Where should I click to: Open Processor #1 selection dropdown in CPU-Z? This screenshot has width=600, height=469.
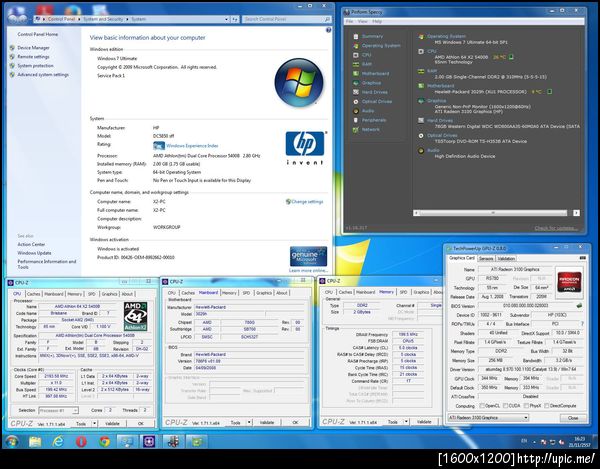(58, 410)
